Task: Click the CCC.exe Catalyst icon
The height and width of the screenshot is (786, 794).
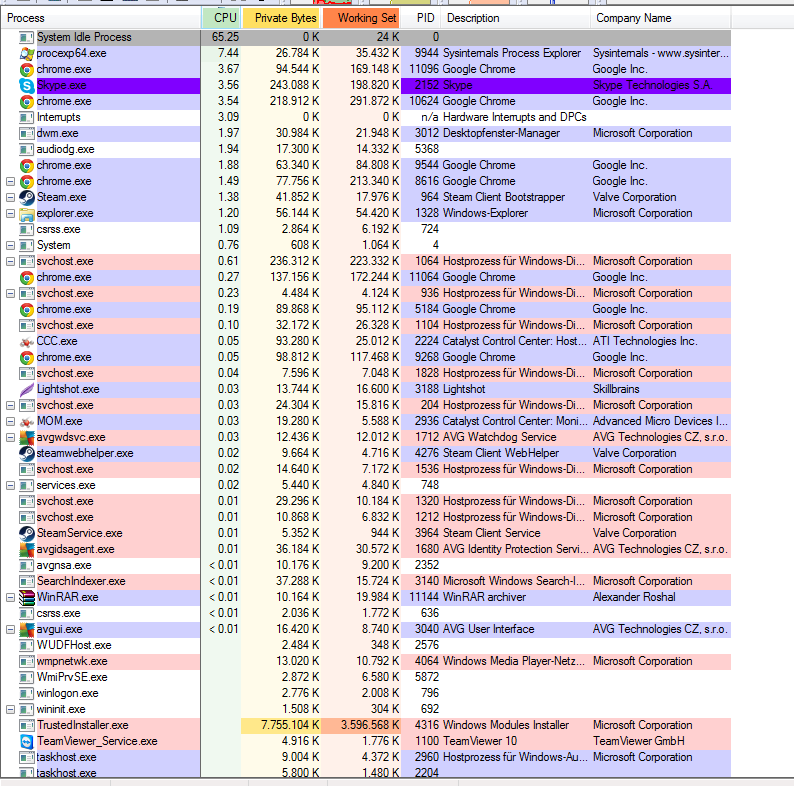Action: coord(26,341)
